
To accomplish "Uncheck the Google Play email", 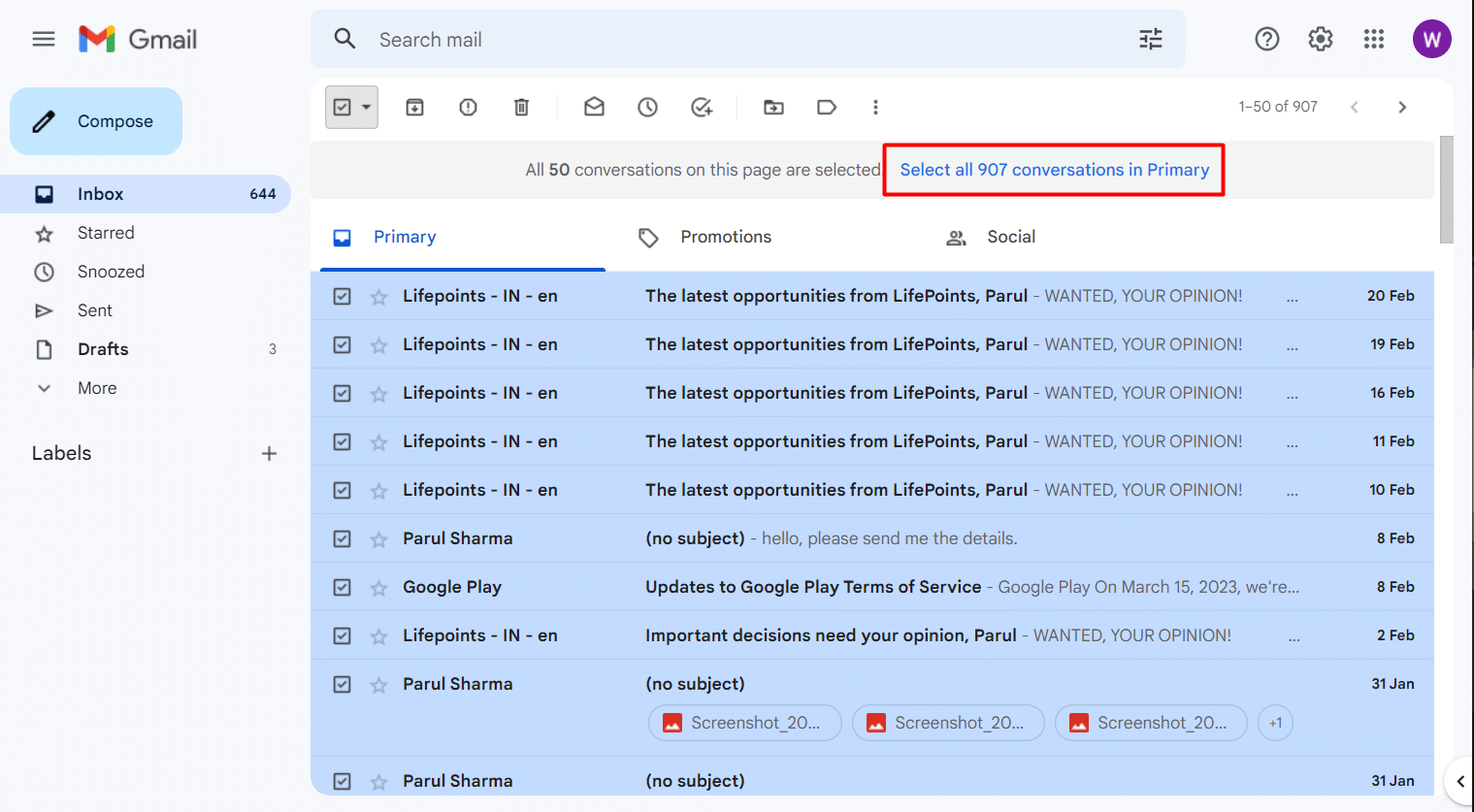I will [342, 587].
